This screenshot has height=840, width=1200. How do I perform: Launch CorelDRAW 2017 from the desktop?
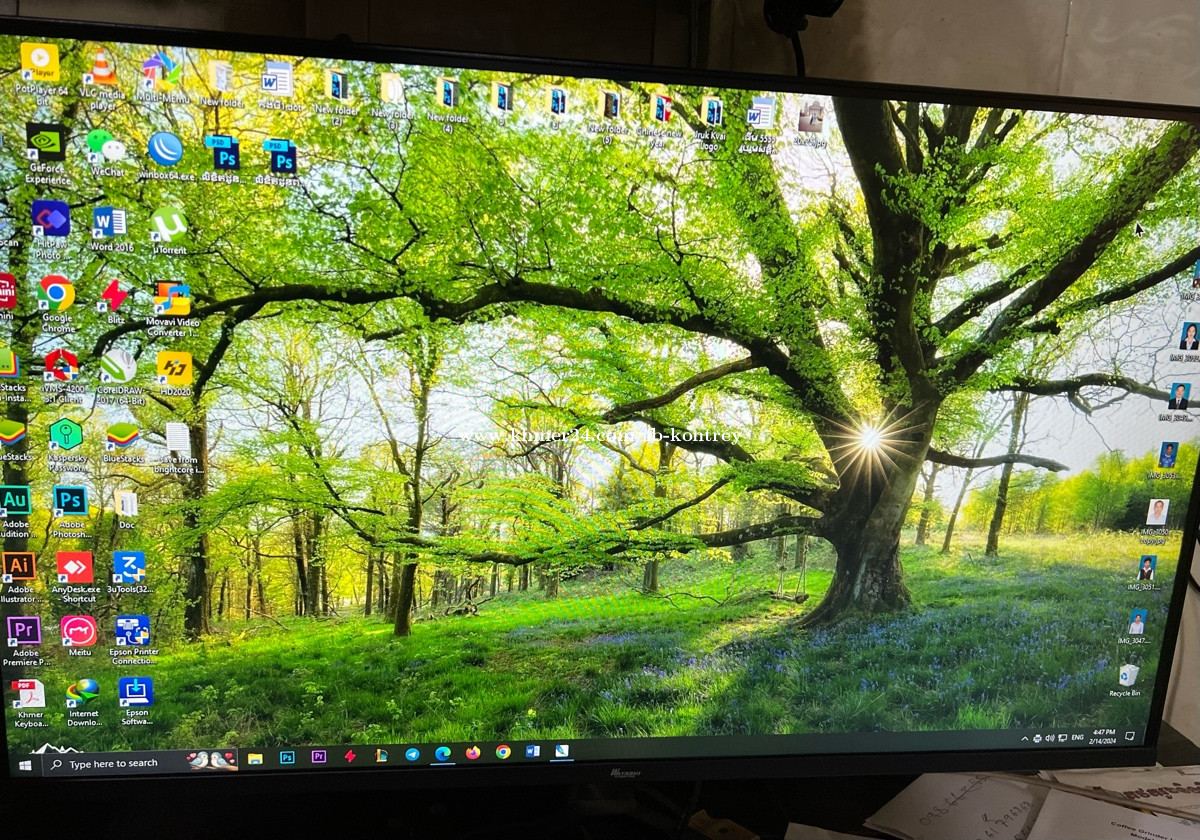coord(119,377)
